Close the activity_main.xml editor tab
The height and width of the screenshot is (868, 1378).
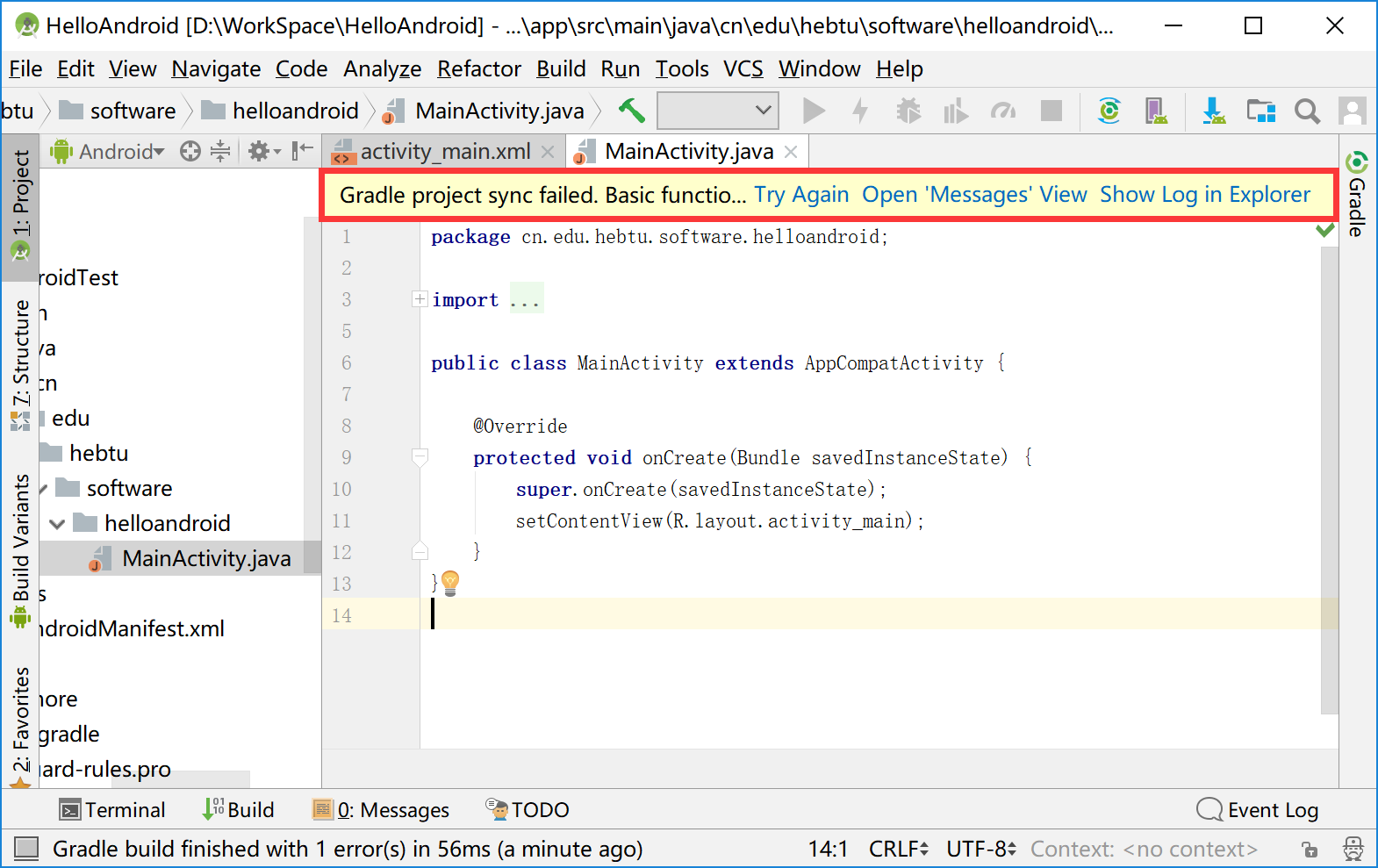click(x=548, y=152)
